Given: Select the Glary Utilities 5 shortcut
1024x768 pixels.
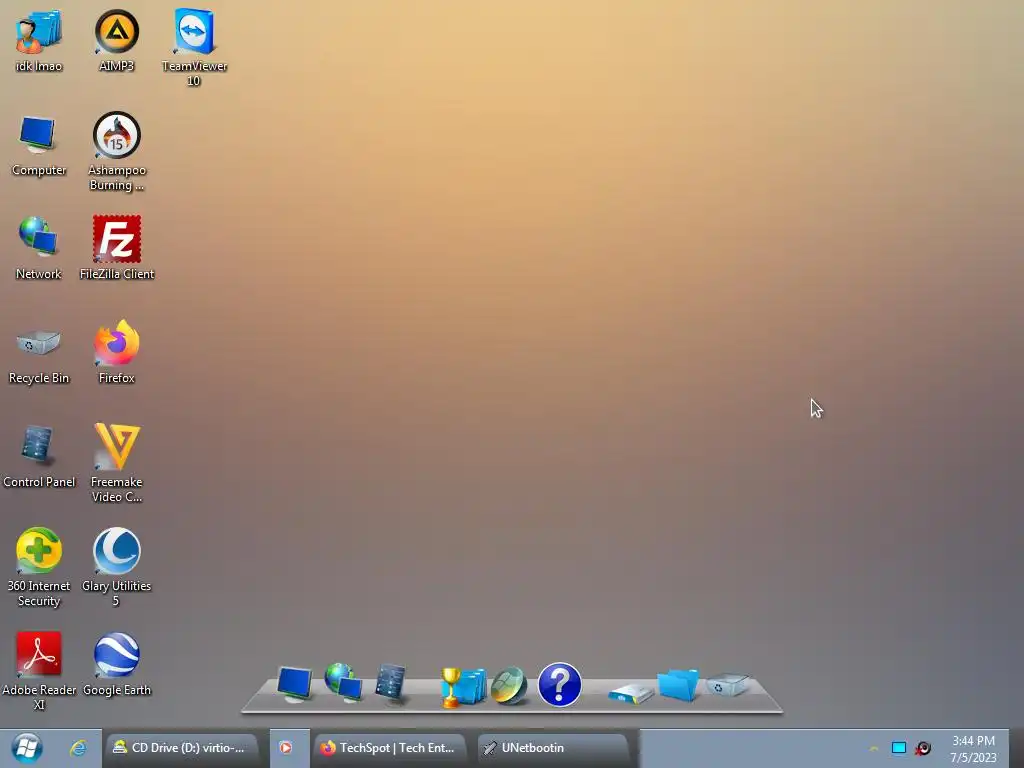Looking at the screenshot, I should coord(116,568).
